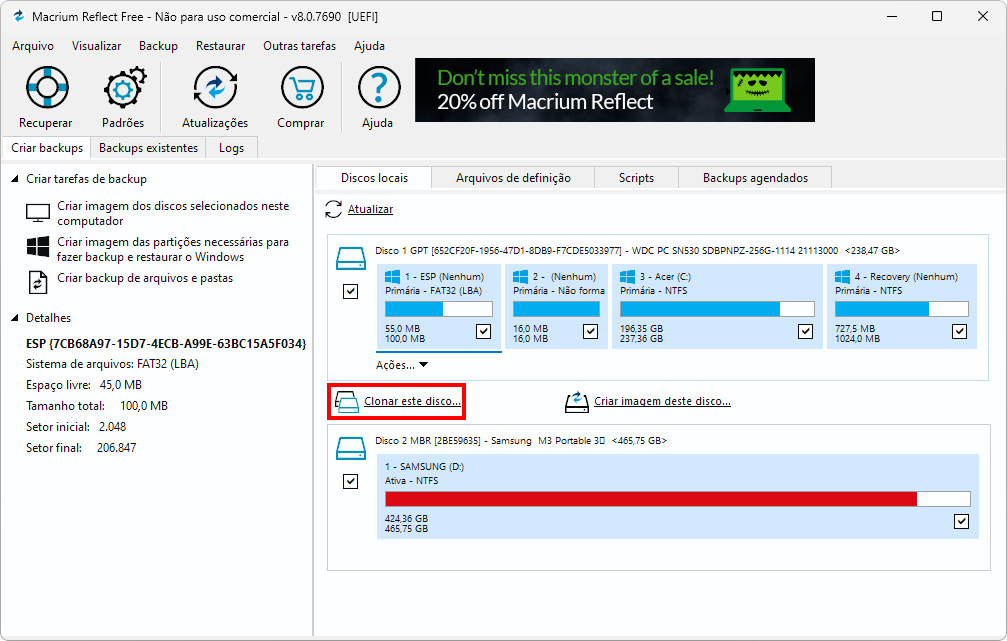Click the Acer (C:) partition usage bar
The height and width of the screenshot is (641, 1007).
point(717,309)
